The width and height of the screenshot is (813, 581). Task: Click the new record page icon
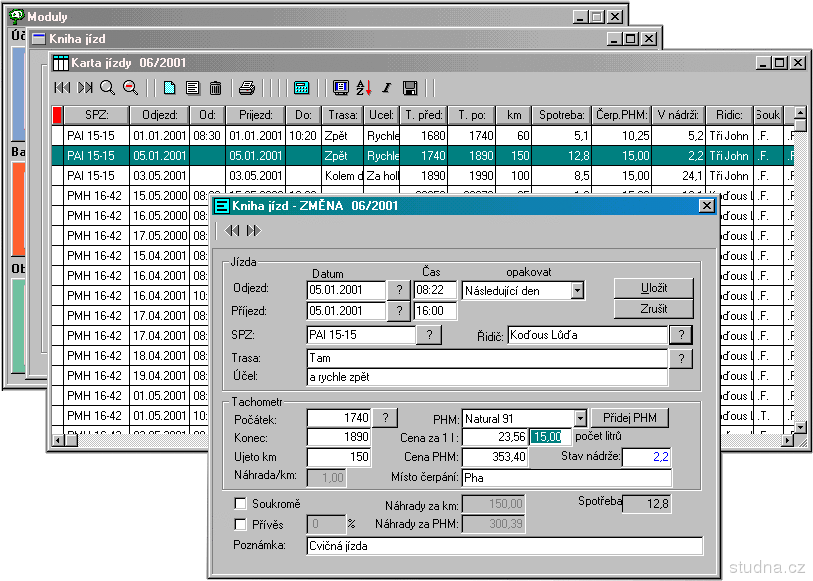tap(169, 88)
